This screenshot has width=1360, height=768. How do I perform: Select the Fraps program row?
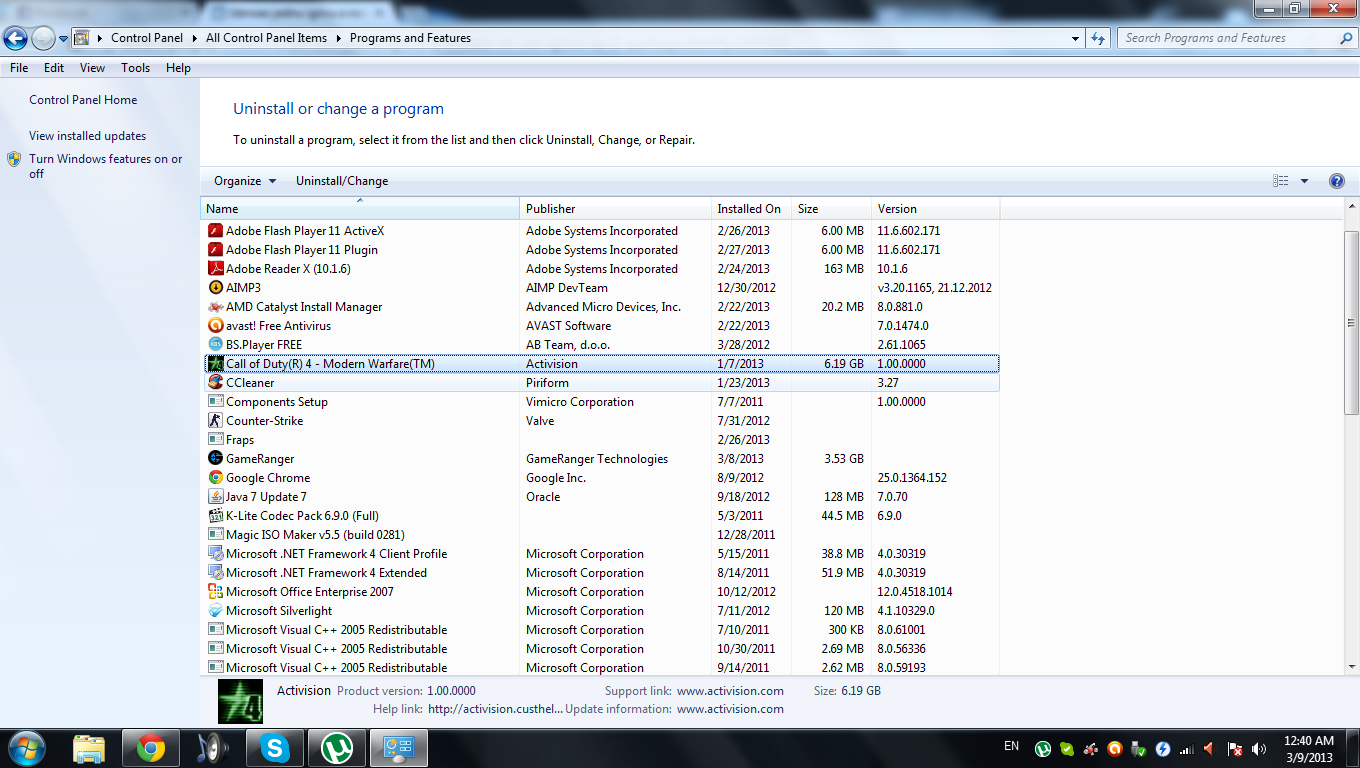(x=602, y=440)
